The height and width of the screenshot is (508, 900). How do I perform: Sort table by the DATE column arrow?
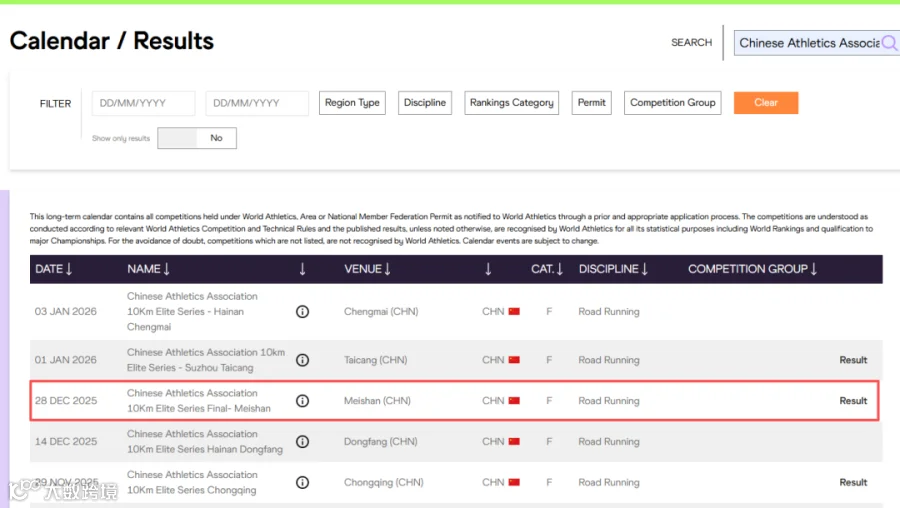click(69, 269)
